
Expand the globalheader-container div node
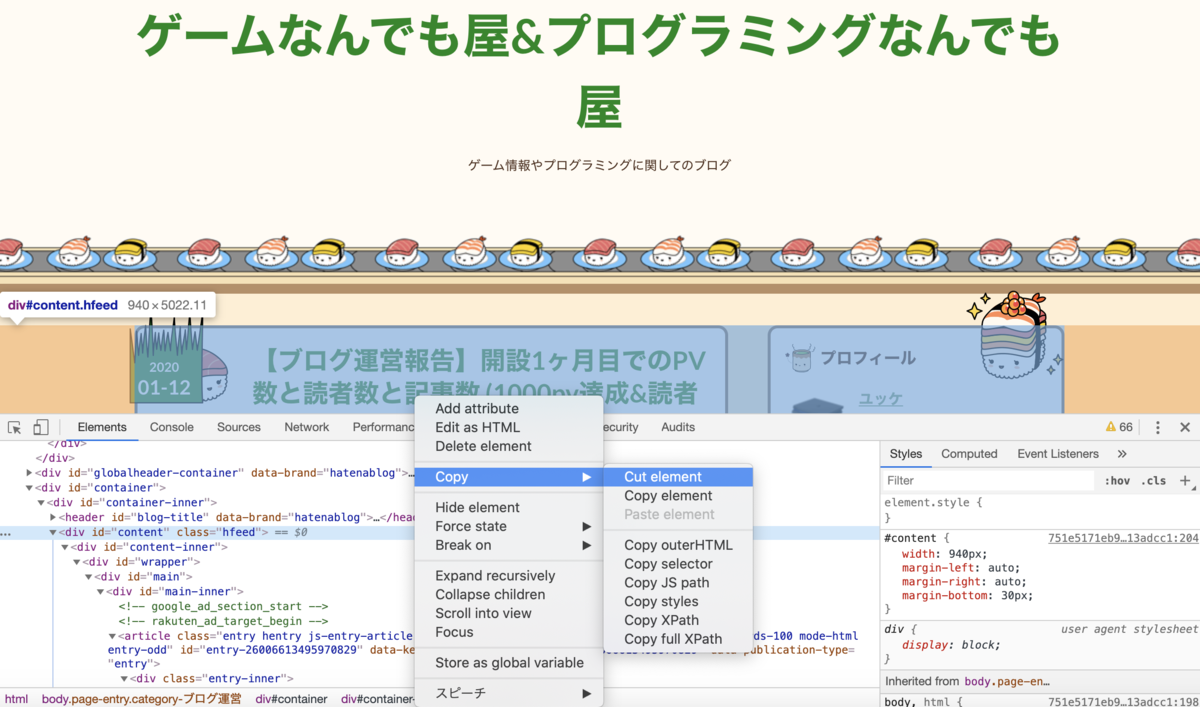coord(29,473)
